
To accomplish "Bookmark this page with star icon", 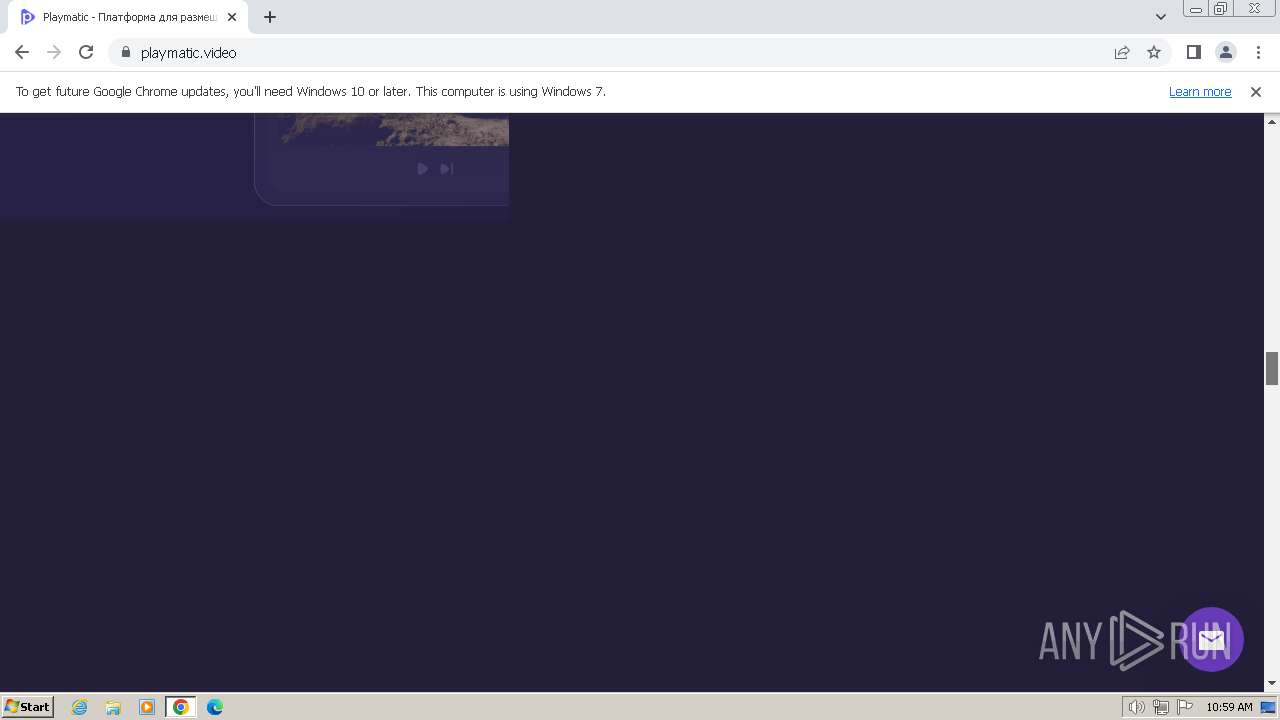I will (1154, 52).
